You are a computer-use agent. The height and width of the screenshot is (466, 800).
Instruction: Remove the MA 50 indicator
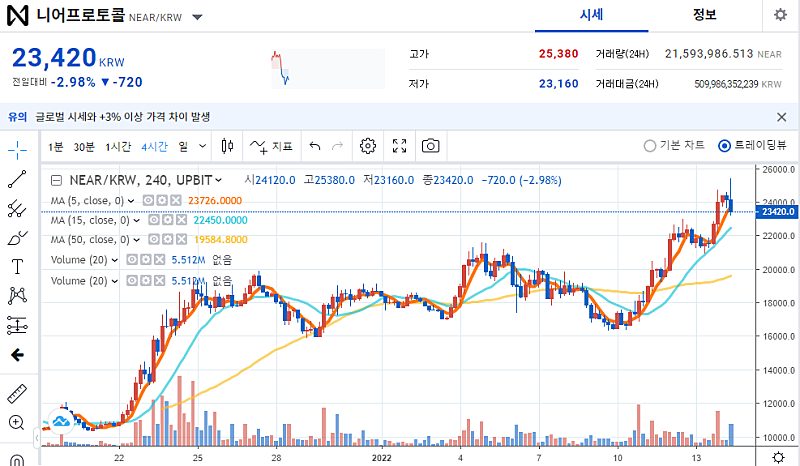pos(181,239)
